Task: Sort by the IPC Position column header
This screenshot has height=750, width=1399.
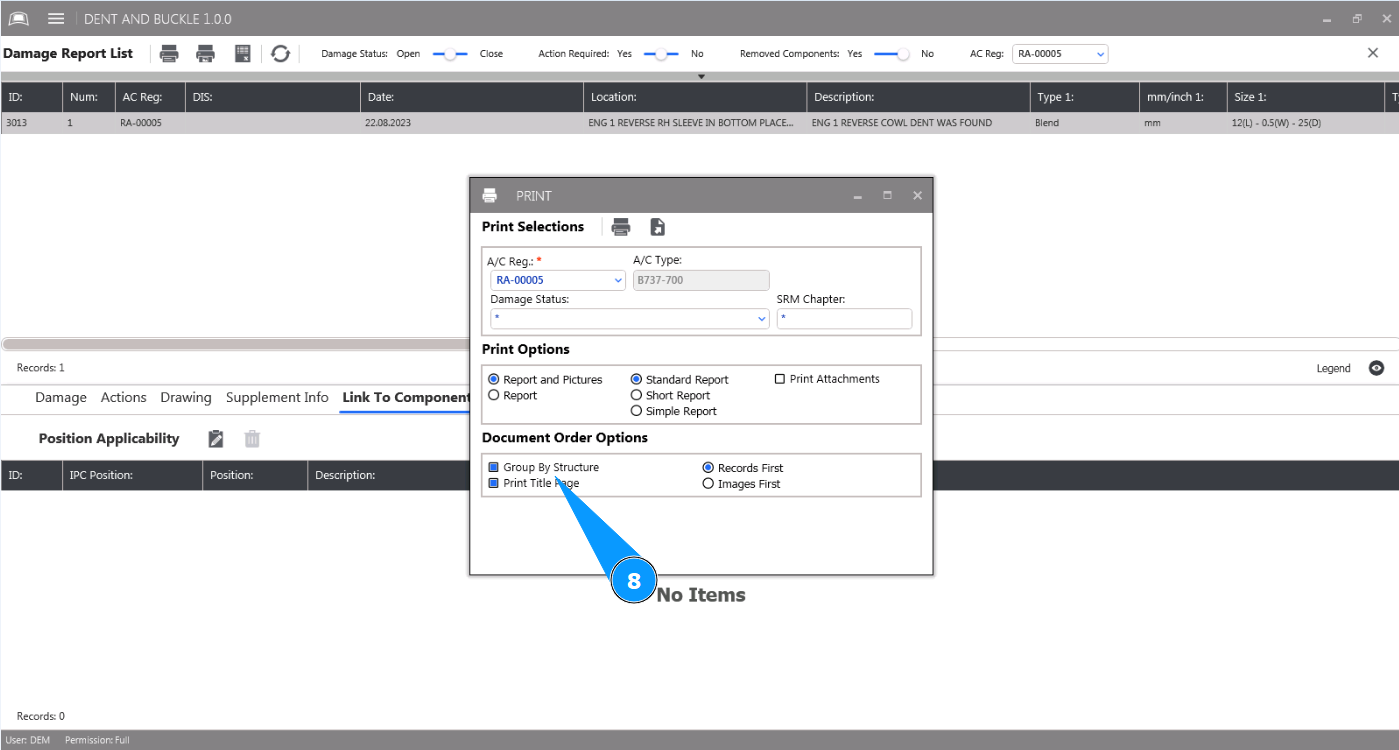Action: point(132,475)
